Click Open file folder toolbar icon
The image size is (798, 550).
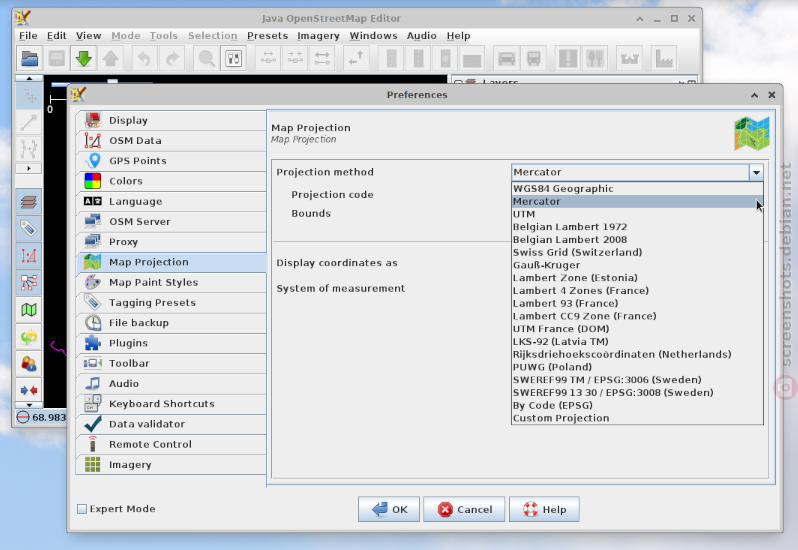[30, 59]
